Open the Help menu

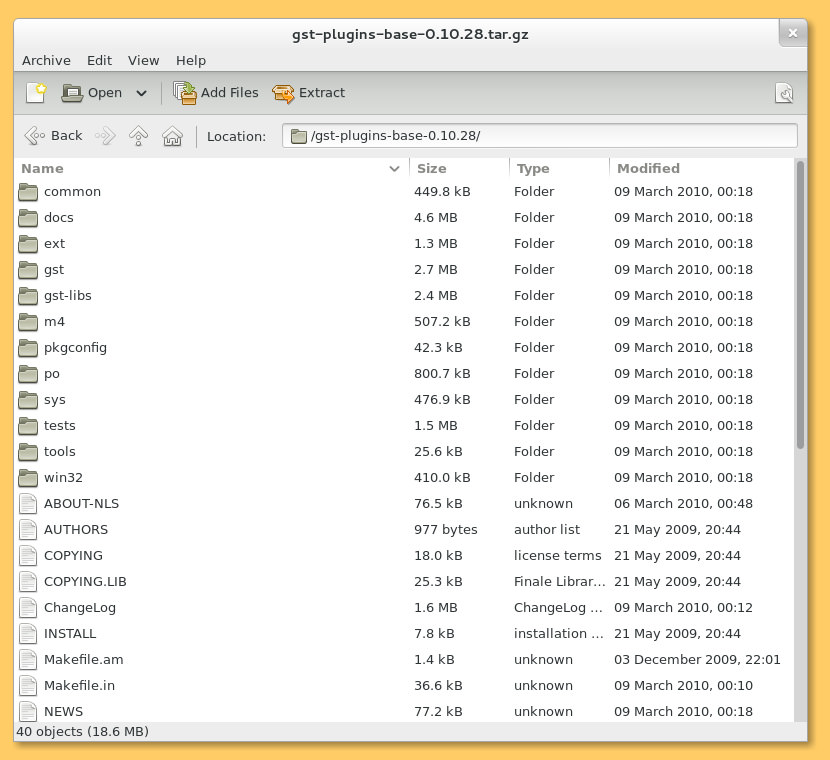tap(191, 60)
